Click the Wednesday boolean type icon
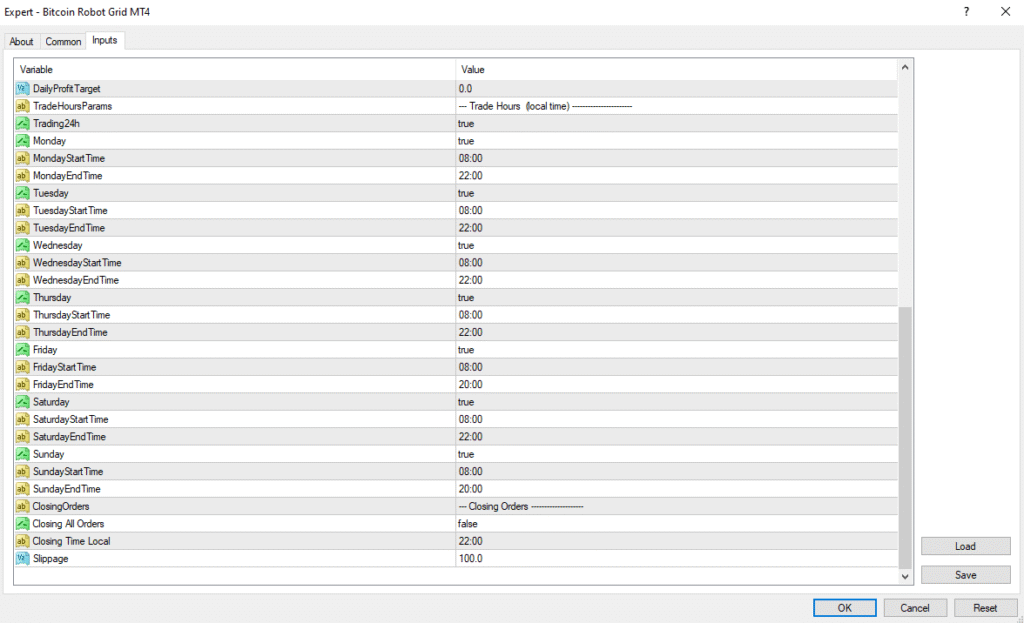Screen dimensions: 1024x623 point(23,245)
